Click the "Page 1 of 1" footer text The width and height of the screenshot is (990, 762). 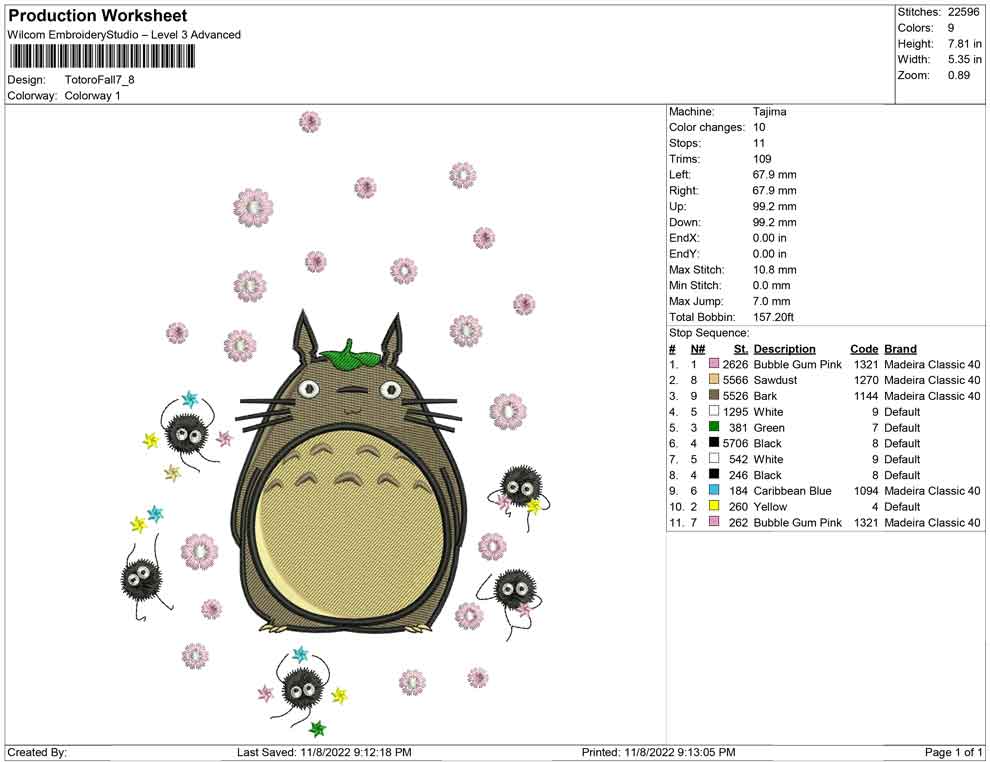click(953, 752)
